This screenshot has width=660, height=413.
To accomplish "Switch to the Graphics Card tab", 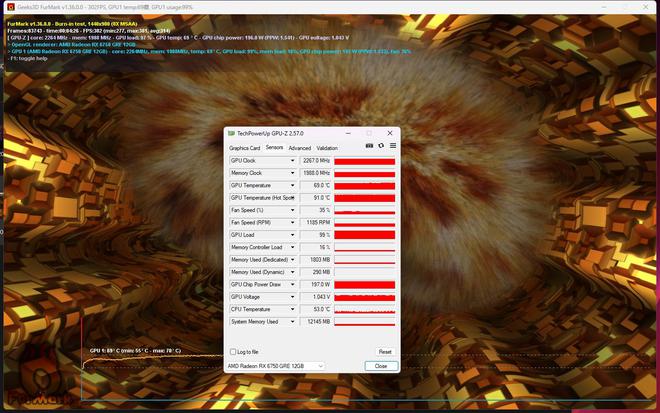I will click(245, 148).
